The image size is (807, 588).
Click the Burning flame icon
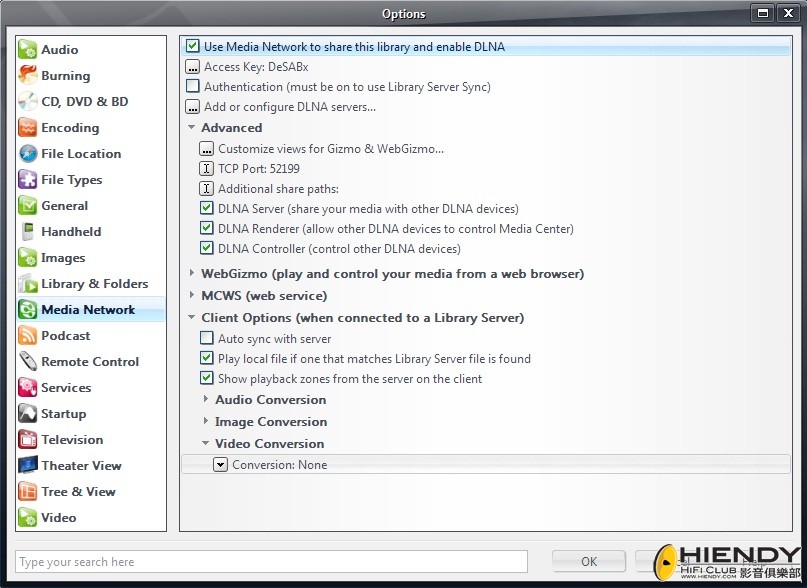(28, 75)
